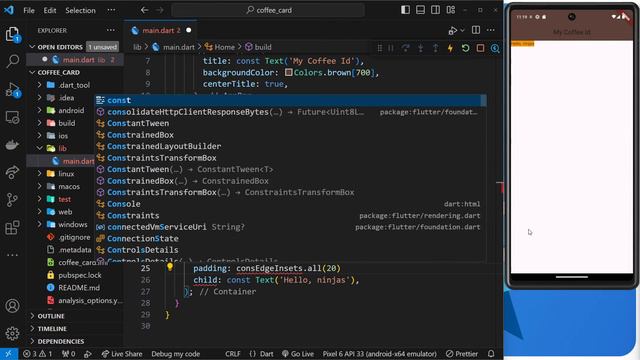Toggle Secondary Side Bar layout button
Image resolution: width=640 pixels, height=360 pixels.
[436, 10]
